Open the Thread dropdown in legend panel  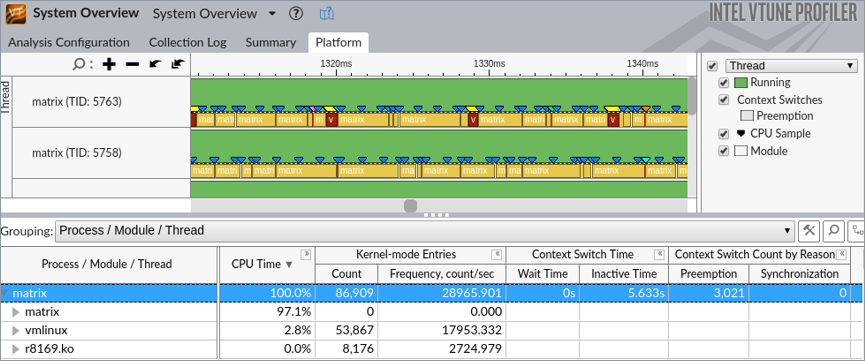(791, 66)
